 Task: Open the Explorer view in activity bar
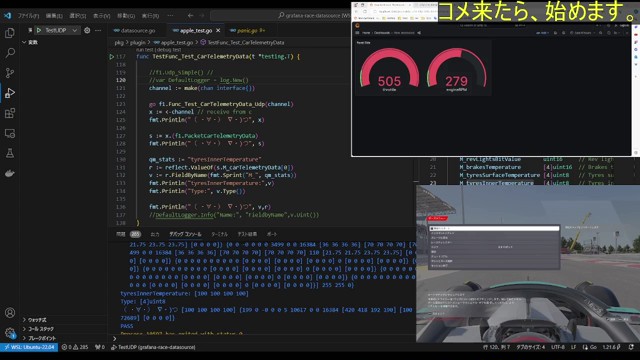point(10,33)
